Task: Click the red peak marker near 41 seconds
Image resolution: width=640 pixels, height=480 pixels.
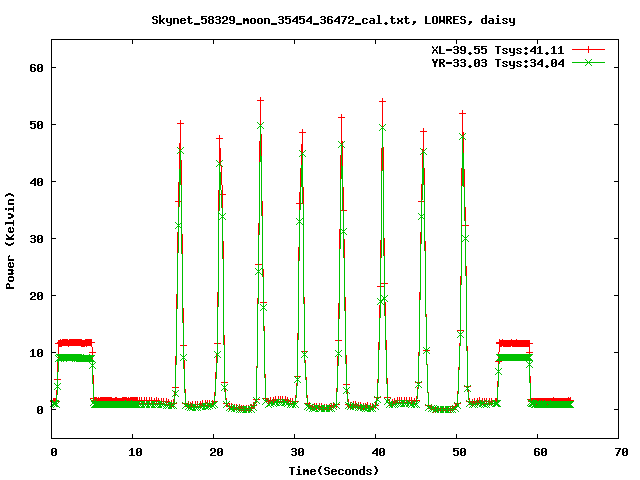Action: (382, 101)
